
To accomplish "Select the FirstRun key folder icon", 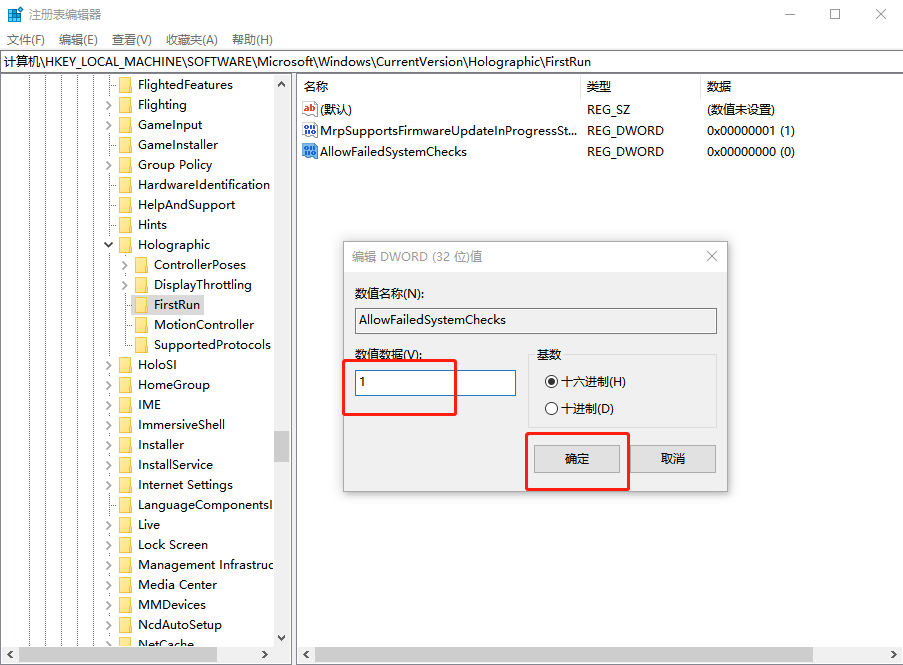I will click(140, 304).
